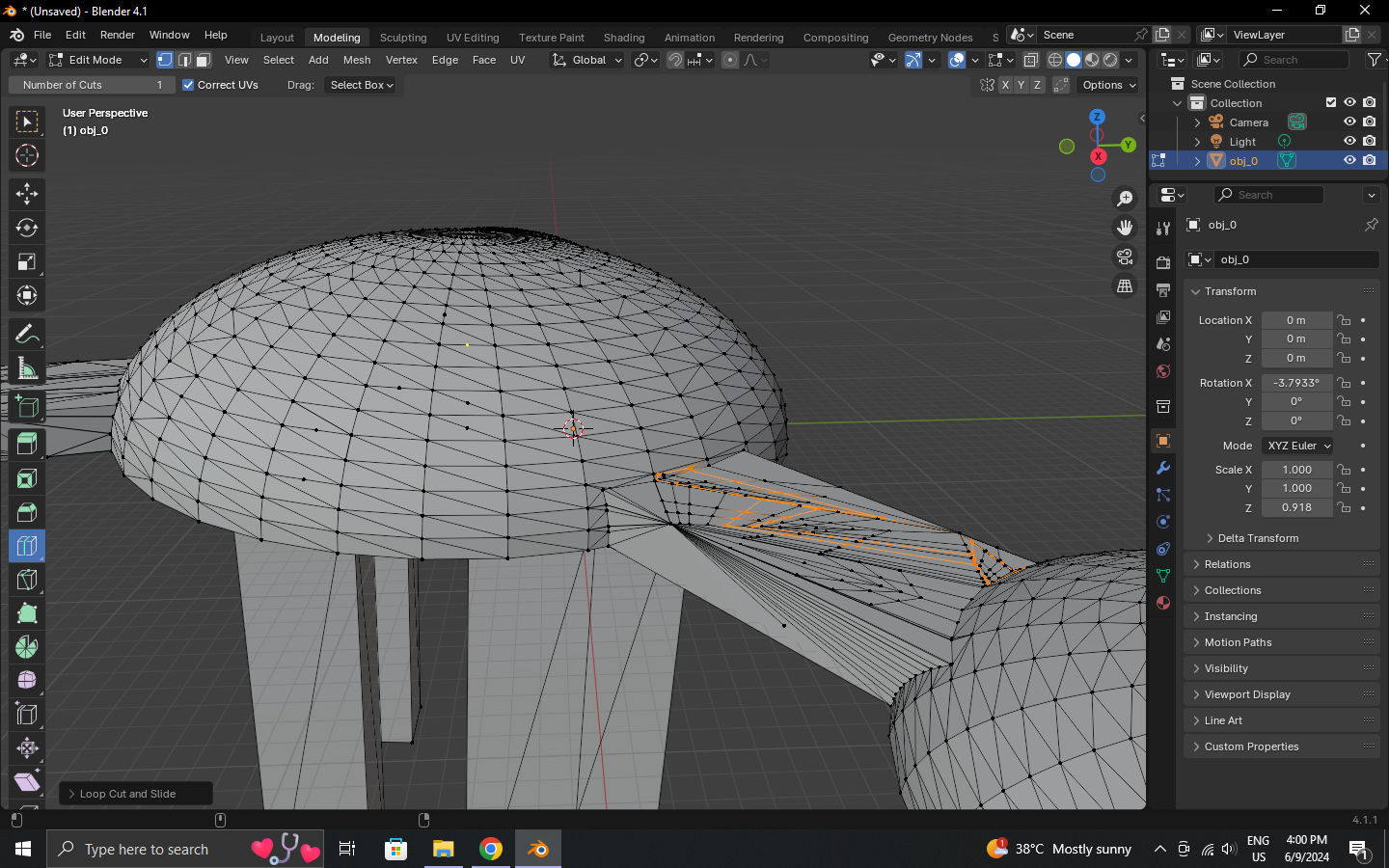This screenshot has width=1389, height=868.
Task: Open the Options dropdown
Action: 1108,85
